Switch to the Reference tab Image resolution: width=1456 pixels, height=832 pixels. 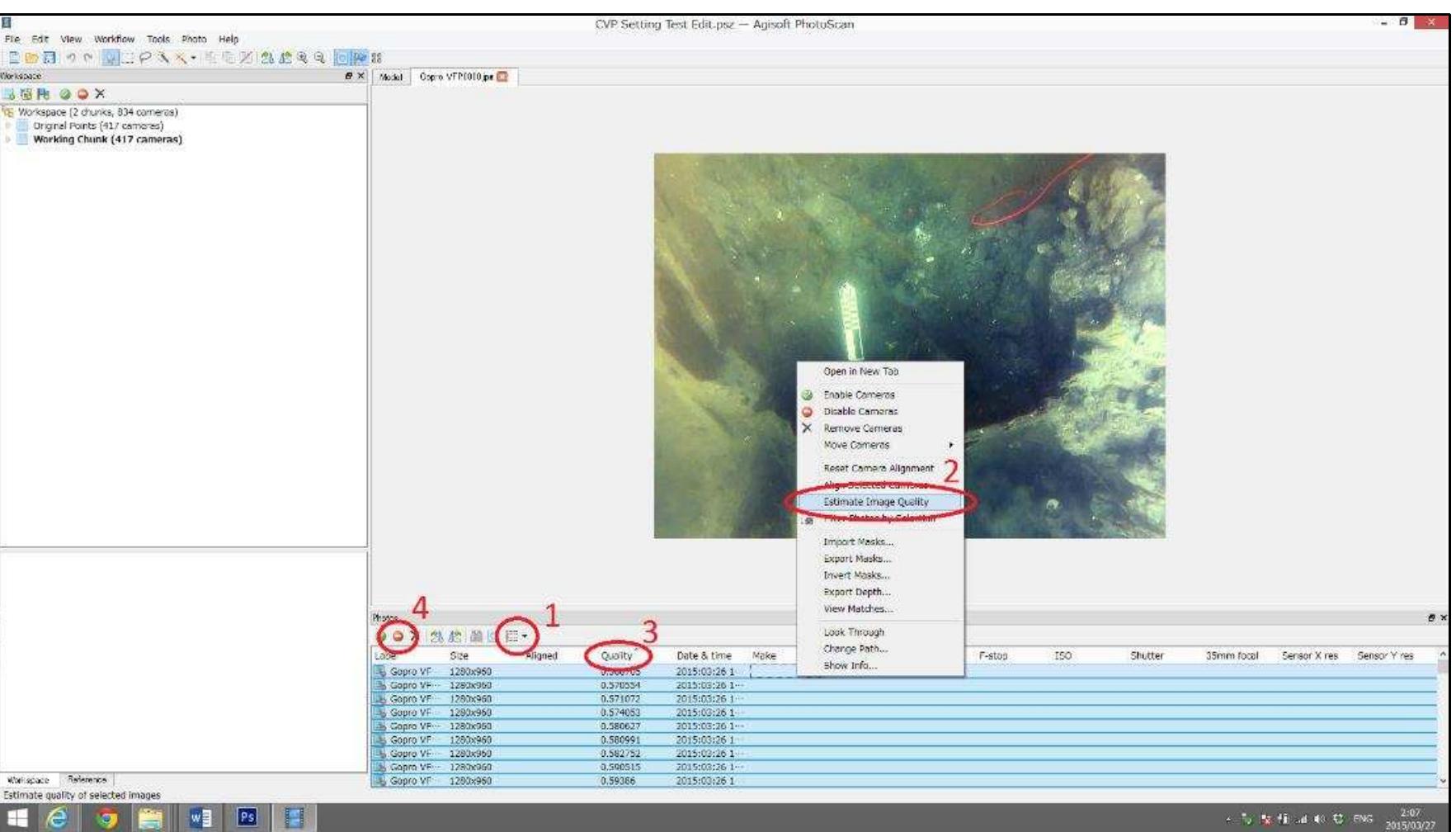(87, 780)
